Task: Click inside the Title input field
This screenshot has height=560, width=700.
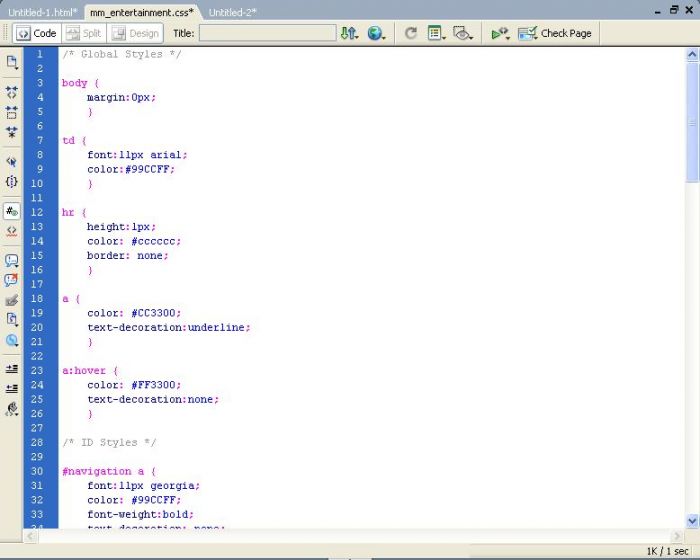Action: [267, 33]
